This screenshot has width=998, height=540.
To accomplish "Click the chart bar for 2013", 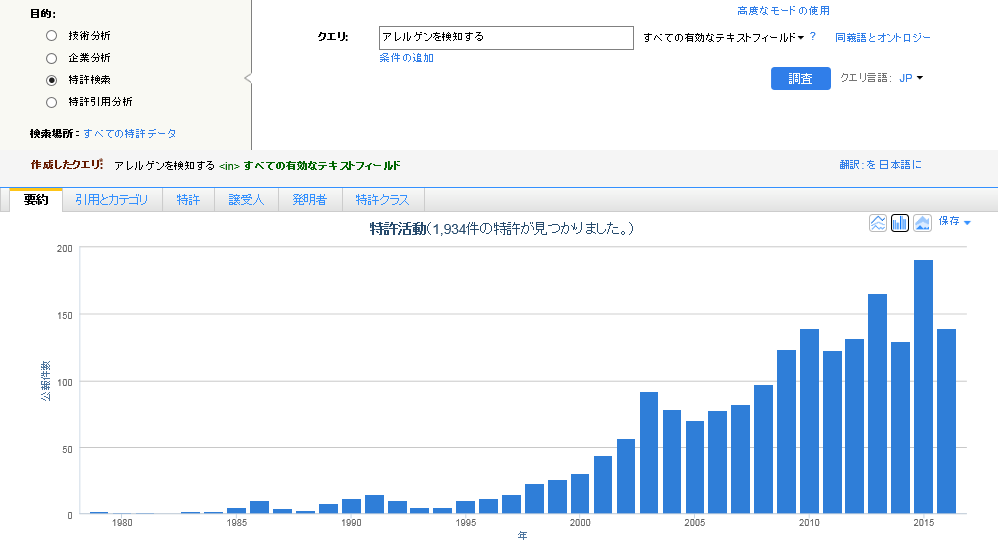I will [878, 404].
